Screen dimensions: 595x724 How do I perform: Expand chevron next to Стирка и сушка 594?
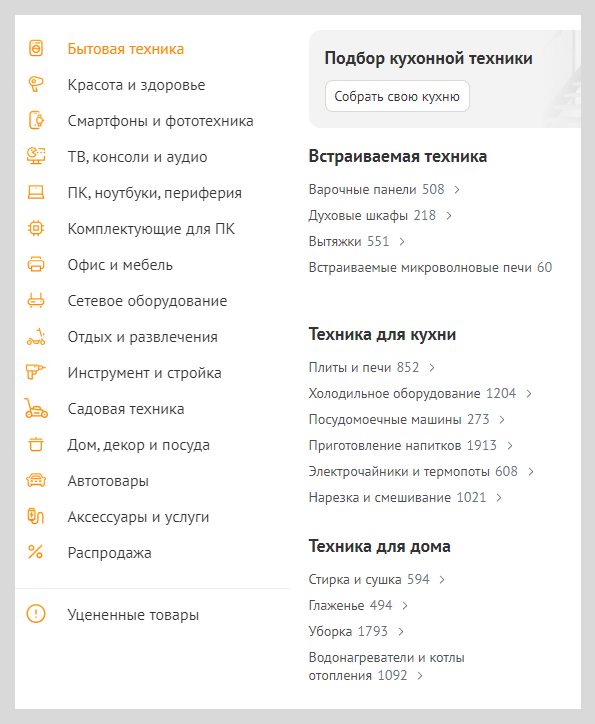coord(442,579)
